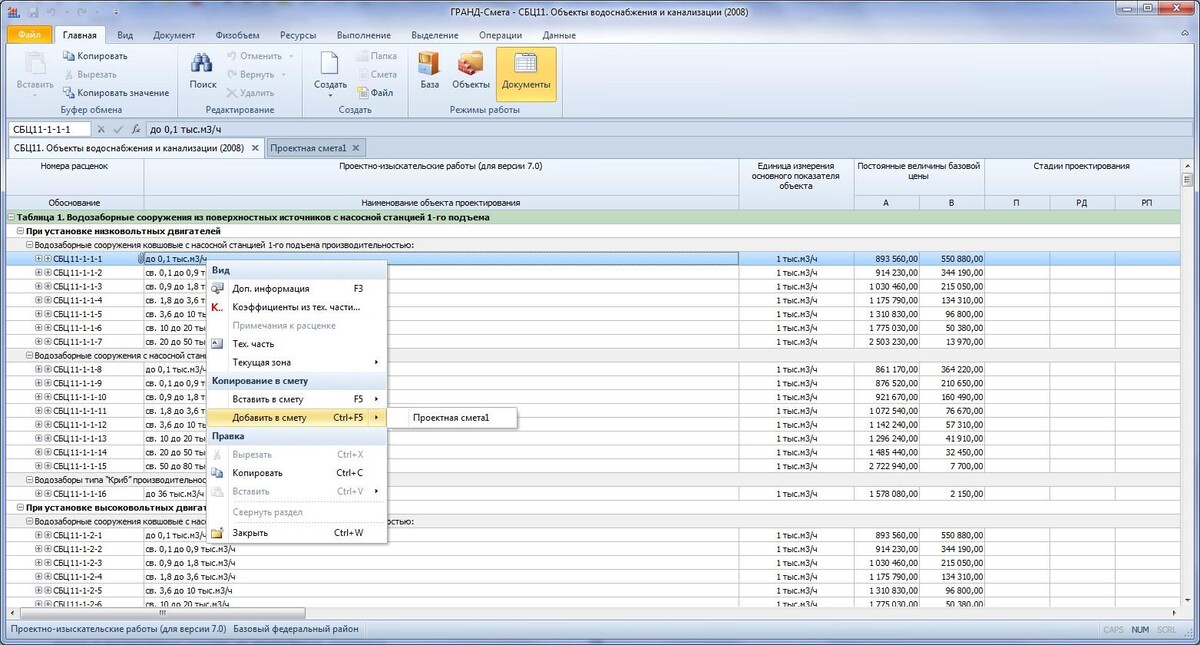Open the Вставить в смету submenu
The height and width of the screenshot is (645, 1200).
296,399
